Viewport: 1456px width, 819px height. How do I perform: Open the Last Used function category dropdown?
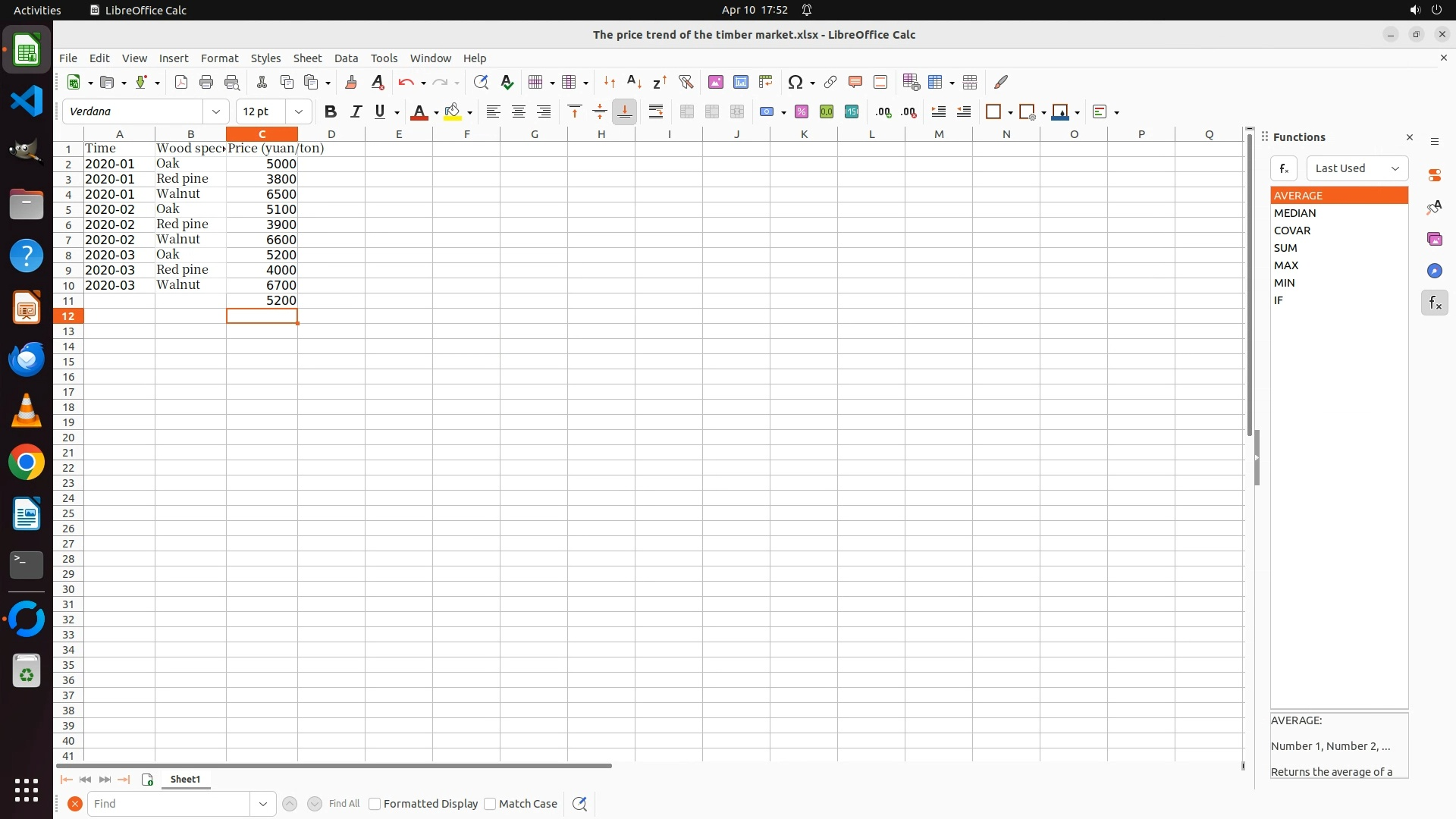pyautogui.click(x=1357, y=168)
